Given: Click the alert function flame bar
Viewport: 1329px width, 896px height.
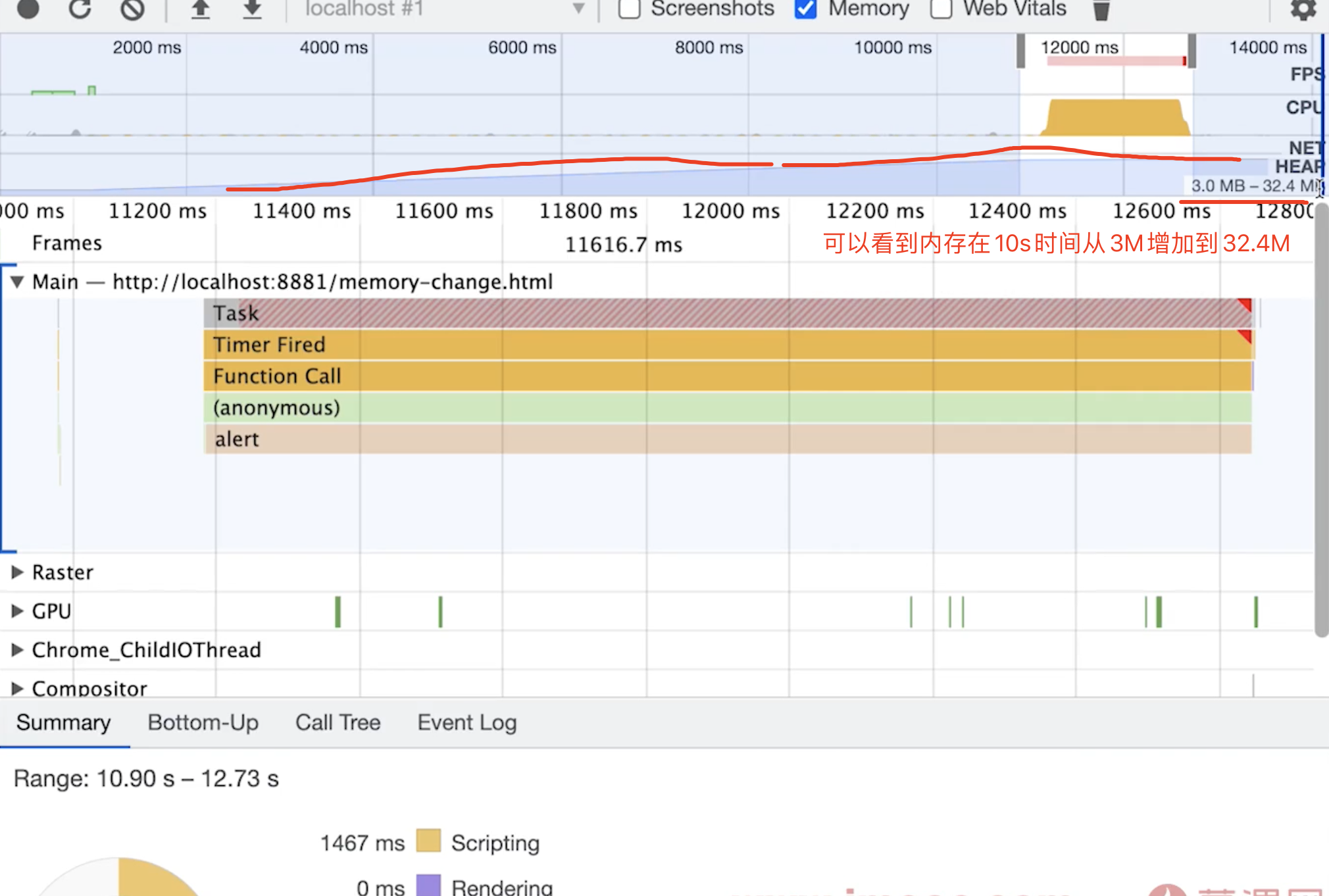Looking at the screenshot, I should tap(724, 439).
